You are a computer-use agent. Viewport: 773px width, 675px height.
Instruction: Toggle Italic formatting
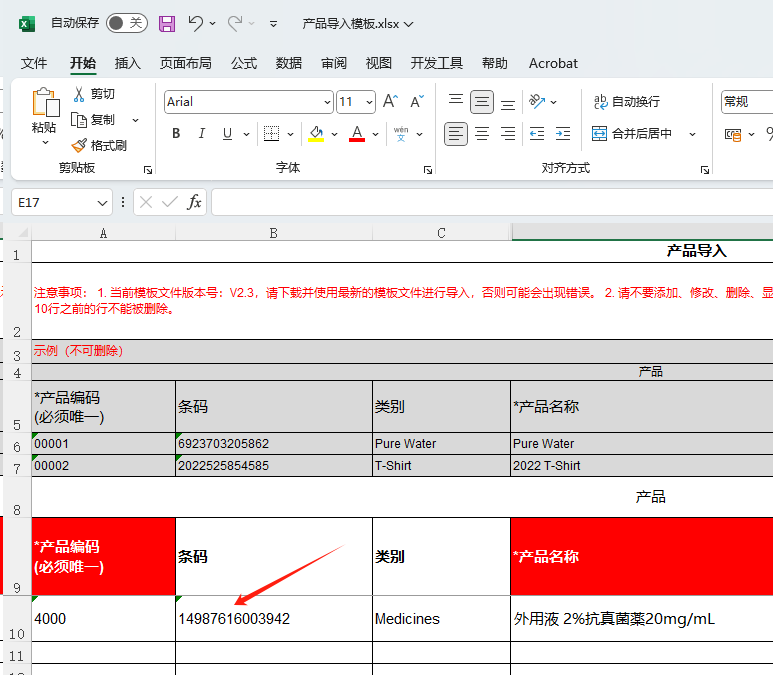tap(201, 134)
